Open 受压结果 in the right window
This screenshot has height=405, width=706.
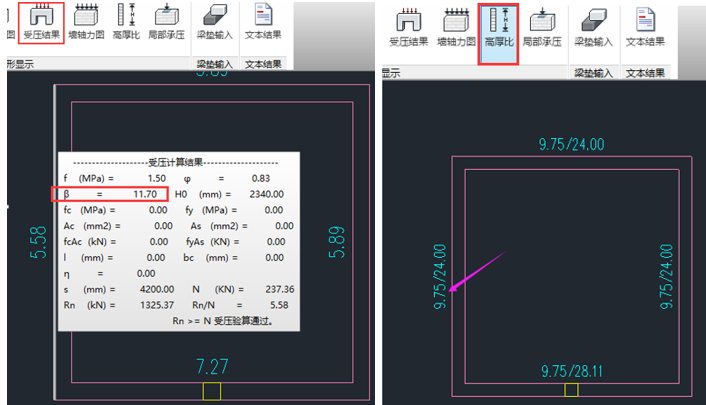pos(409,28)
